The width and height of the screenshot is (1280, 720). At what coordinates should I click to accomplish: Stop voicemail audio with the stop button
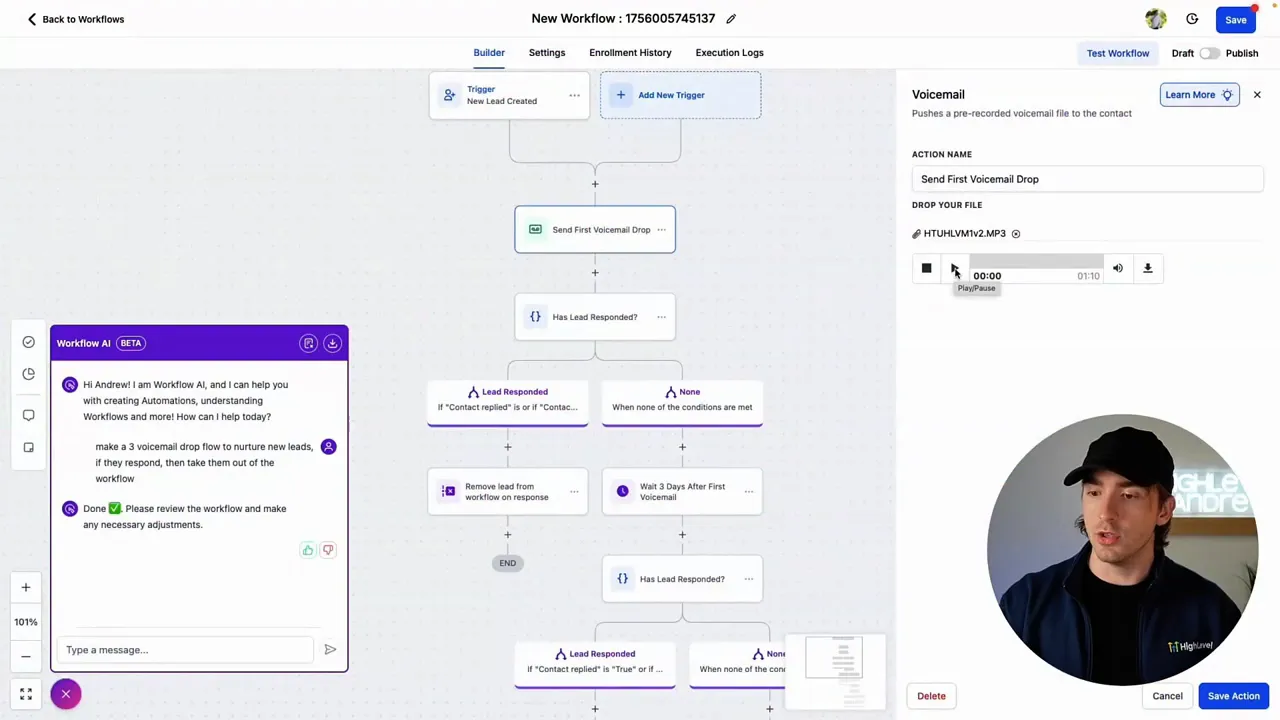(x=926, y=268)
